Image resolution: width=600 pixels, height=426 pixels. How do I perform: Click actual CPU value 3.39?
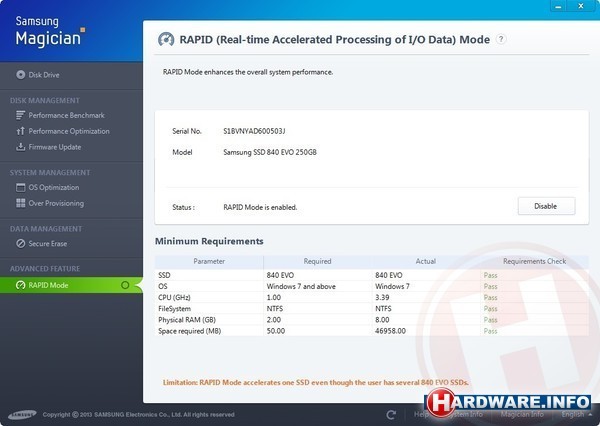pyautogui.click(x=382, y=297)
